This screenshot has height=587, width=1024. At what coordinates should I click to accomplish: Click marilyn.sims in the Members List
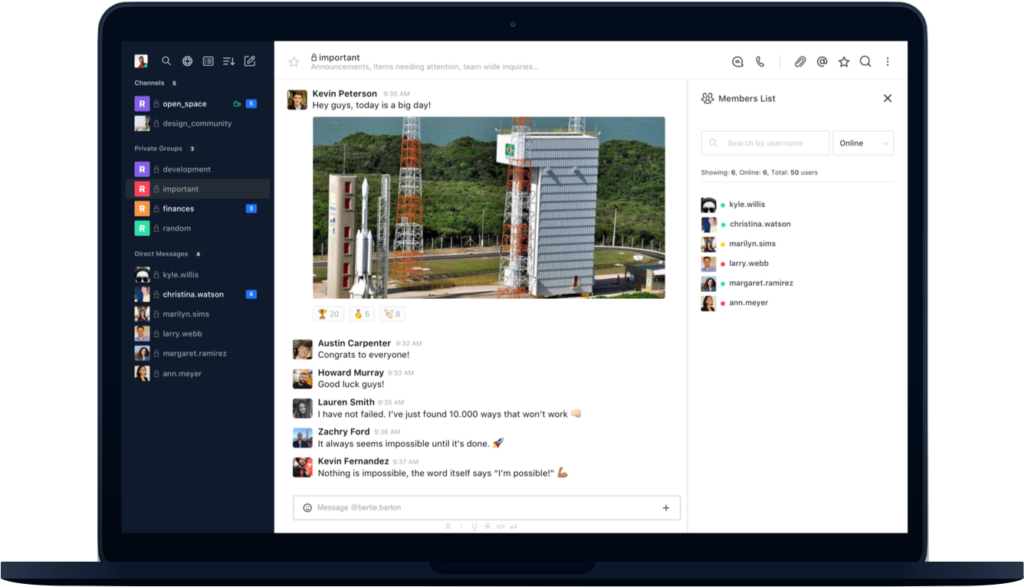tap(752, 244)
